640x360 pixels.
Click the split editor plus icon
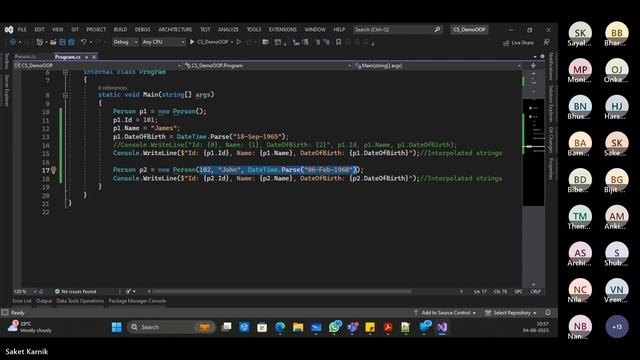tap(533, 65)
